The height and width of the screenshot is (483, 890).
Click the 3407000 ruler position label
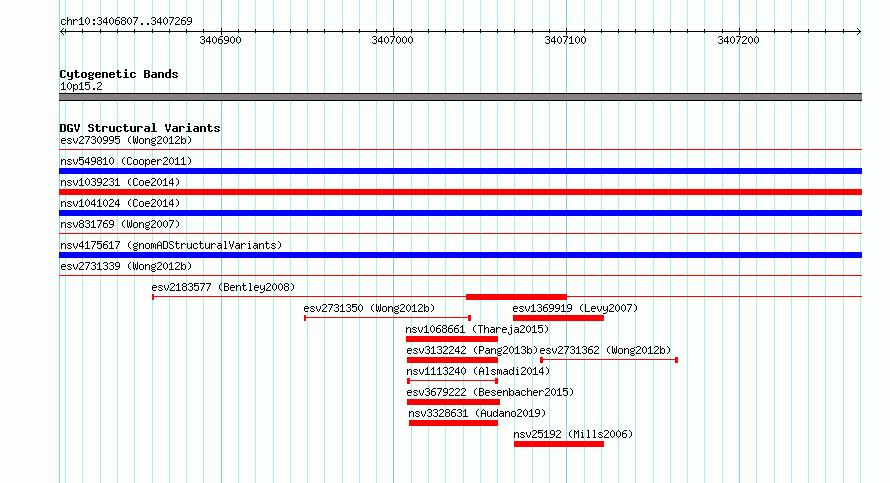[392, 40]
